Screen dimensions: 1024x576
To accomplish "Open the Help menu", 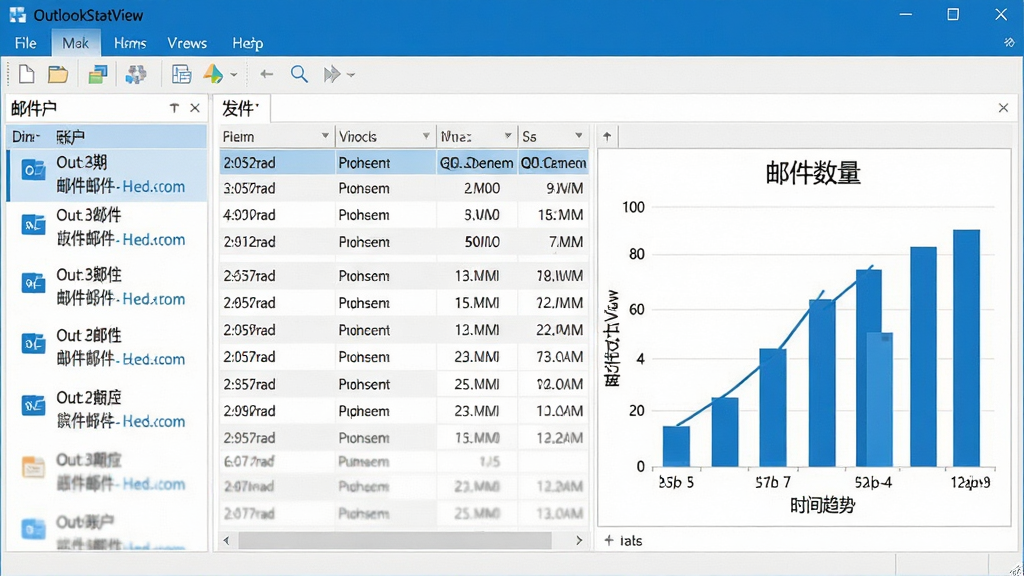I will coord(248,43).
